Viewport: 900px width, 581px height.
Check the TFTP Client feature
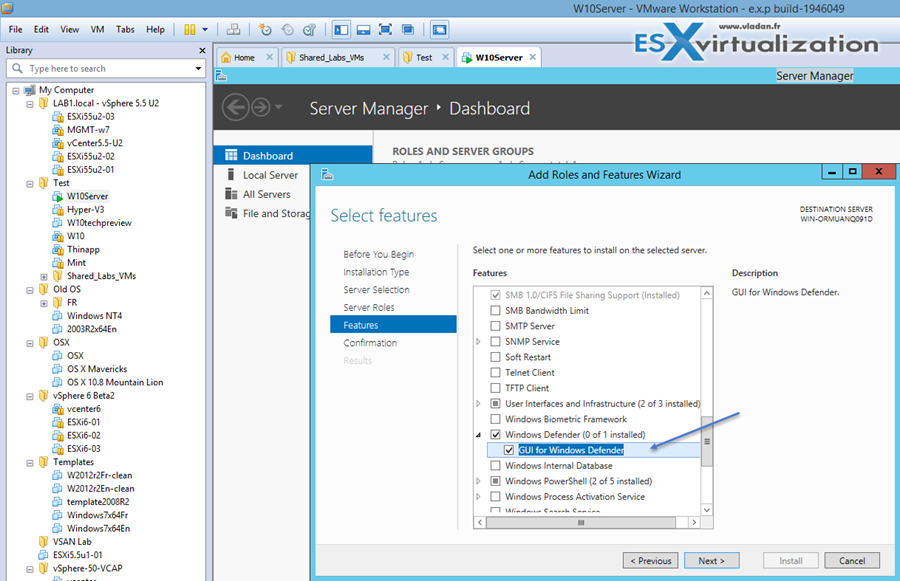click(495, 388)
